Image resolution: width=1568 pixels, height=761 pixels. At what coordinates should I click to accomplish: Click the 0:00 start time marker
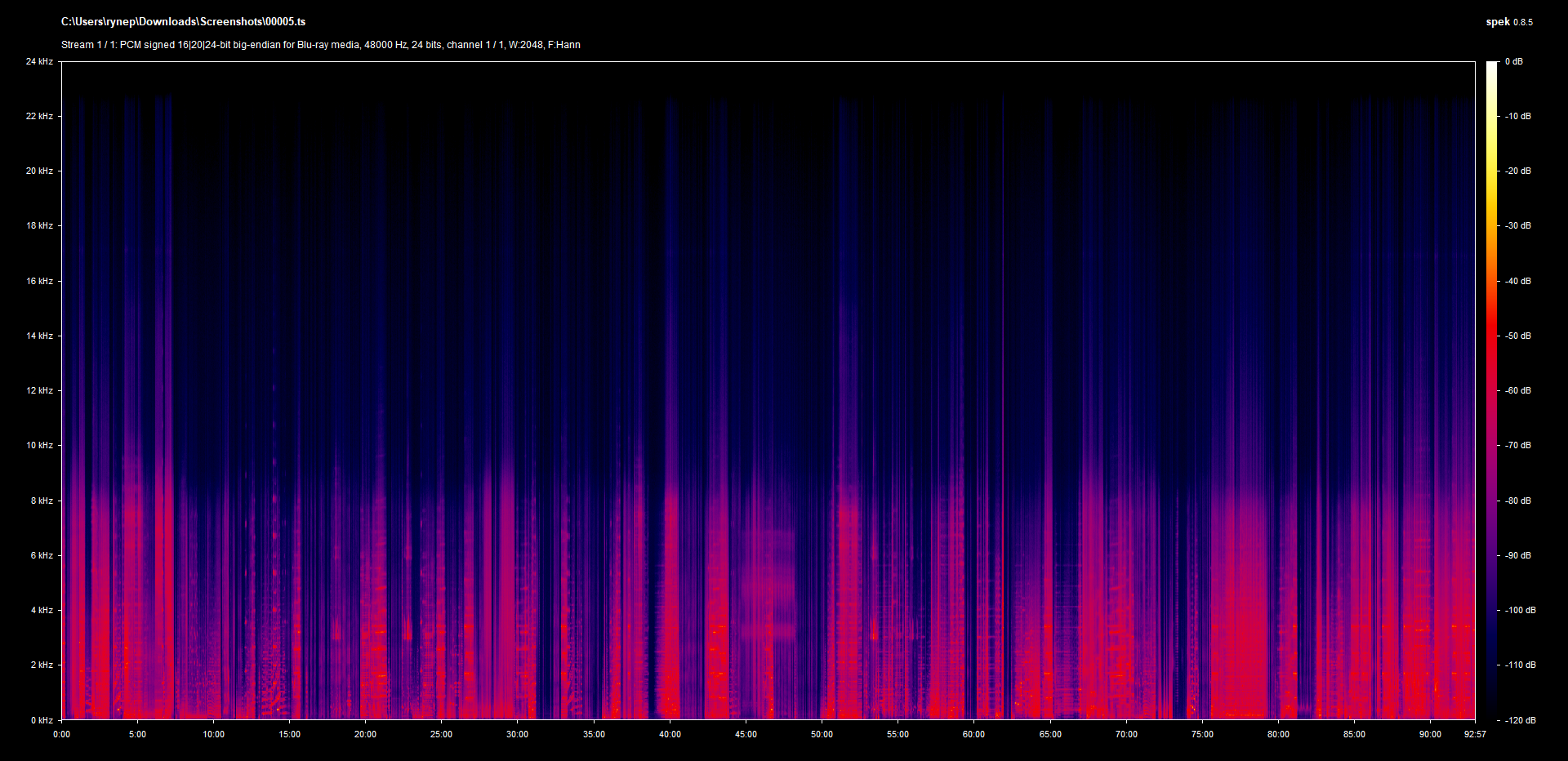coord(62,735)
